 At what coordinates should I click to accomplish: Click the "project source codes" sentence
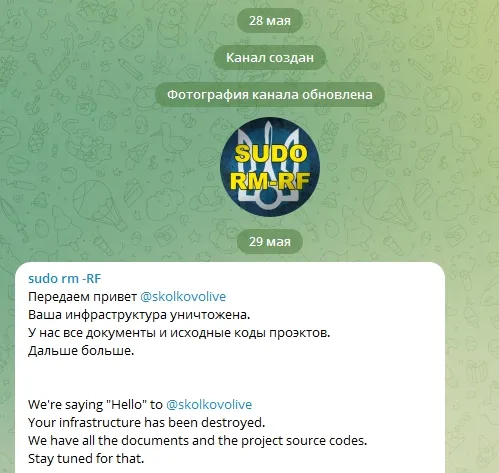197,440
